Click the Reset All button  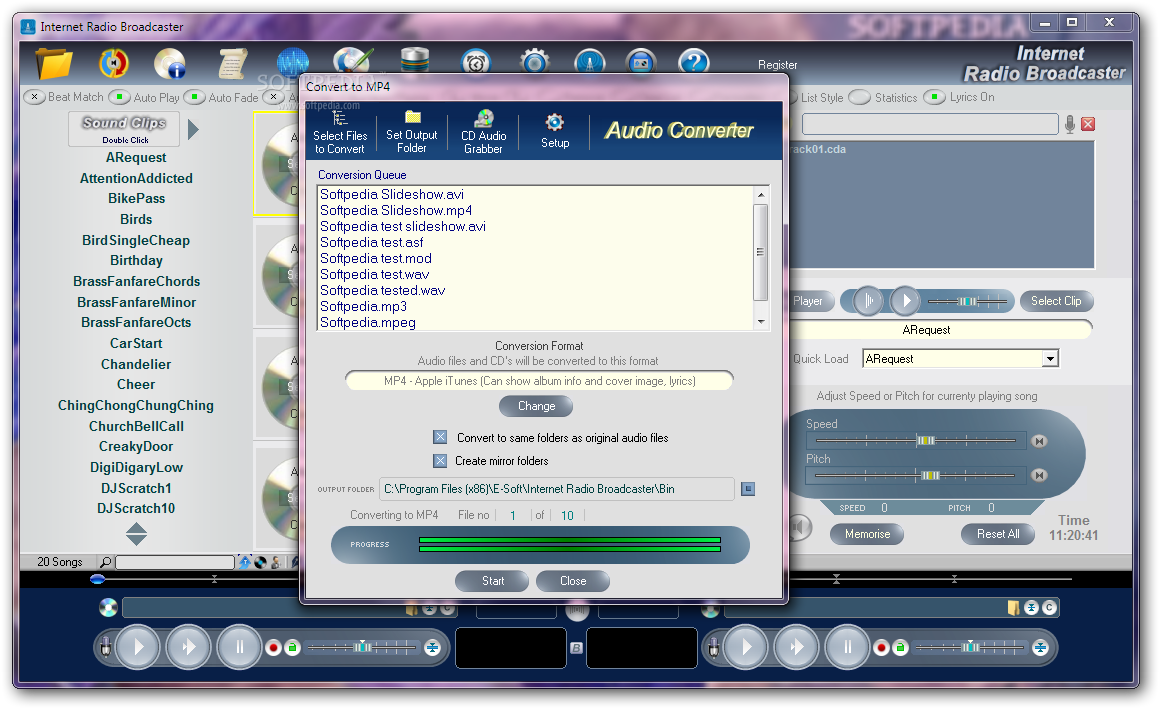pyautogui.click(x=997, y=534)
